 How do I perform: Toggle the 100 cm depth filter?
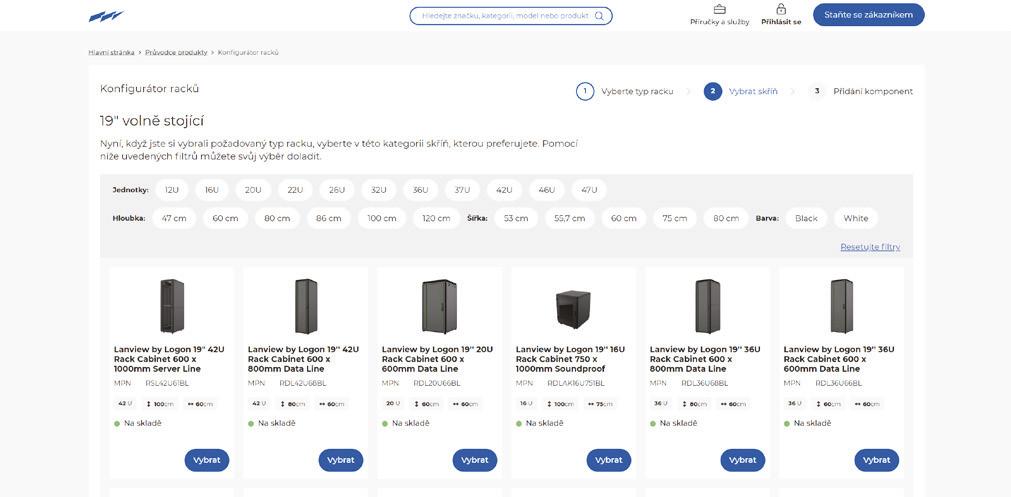tap(382, 218)
